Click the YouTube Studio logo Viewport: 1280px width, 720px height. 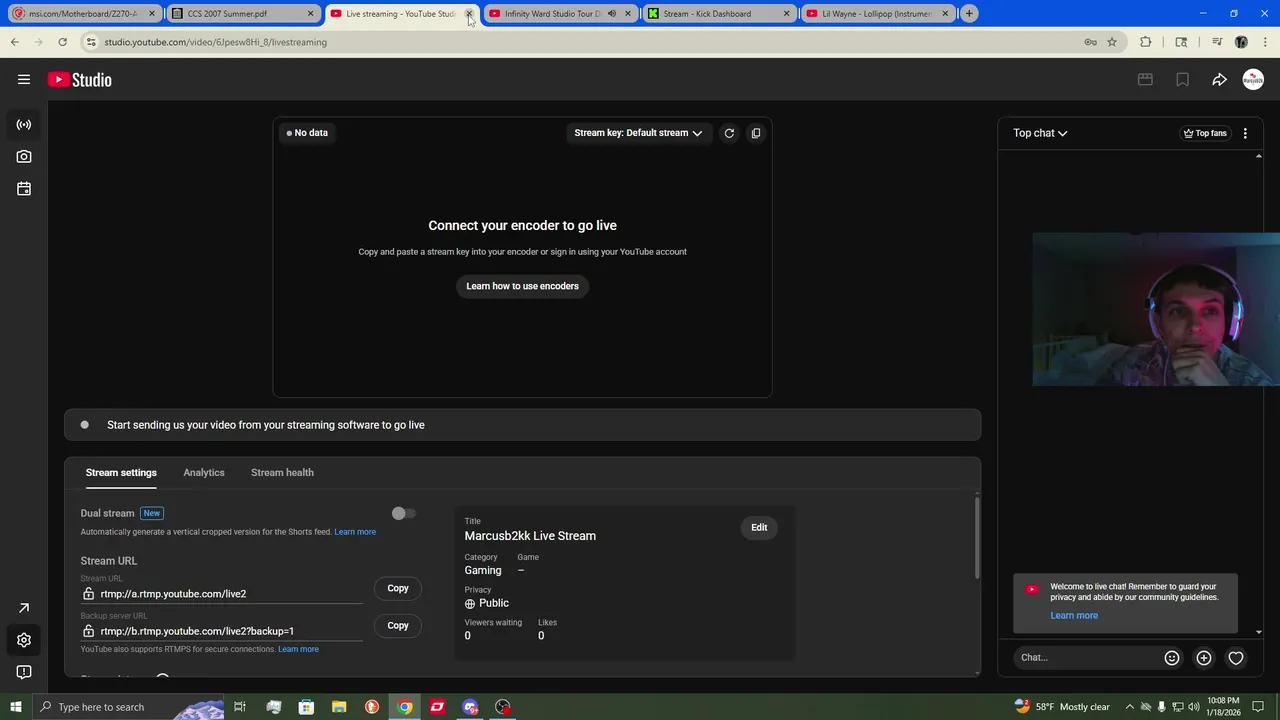point(80,80)
